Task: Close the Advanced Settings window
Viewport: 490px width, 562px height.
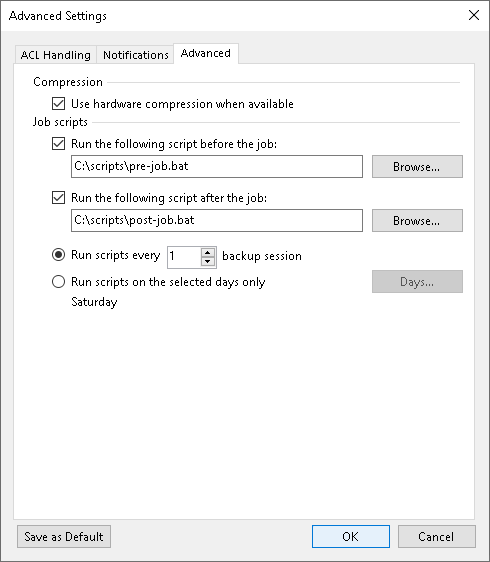Action: pyautogui.click(x=474, y=15)
